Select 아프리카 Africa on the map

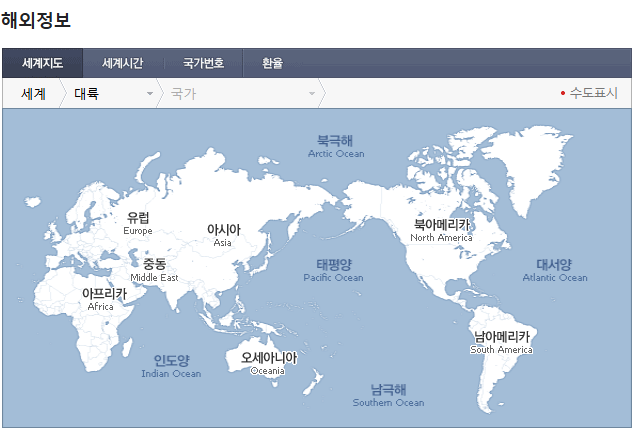point(104,299)
